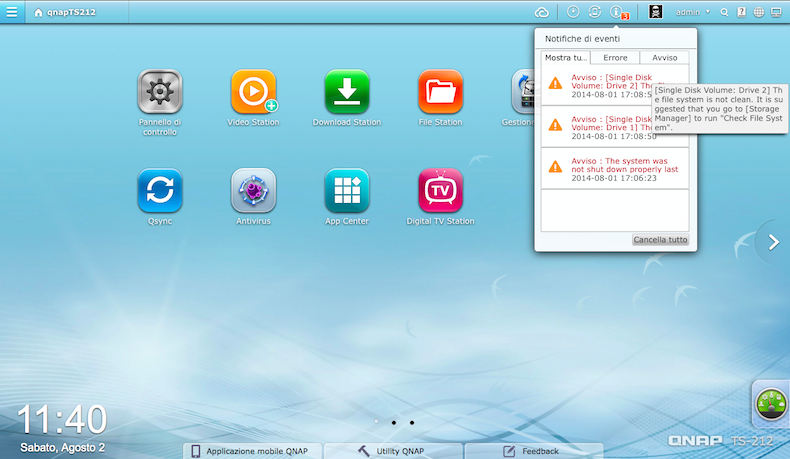The width and height of the screenshot is (790, 459).
Task: Open App Center
Action: tap(347, 189)
